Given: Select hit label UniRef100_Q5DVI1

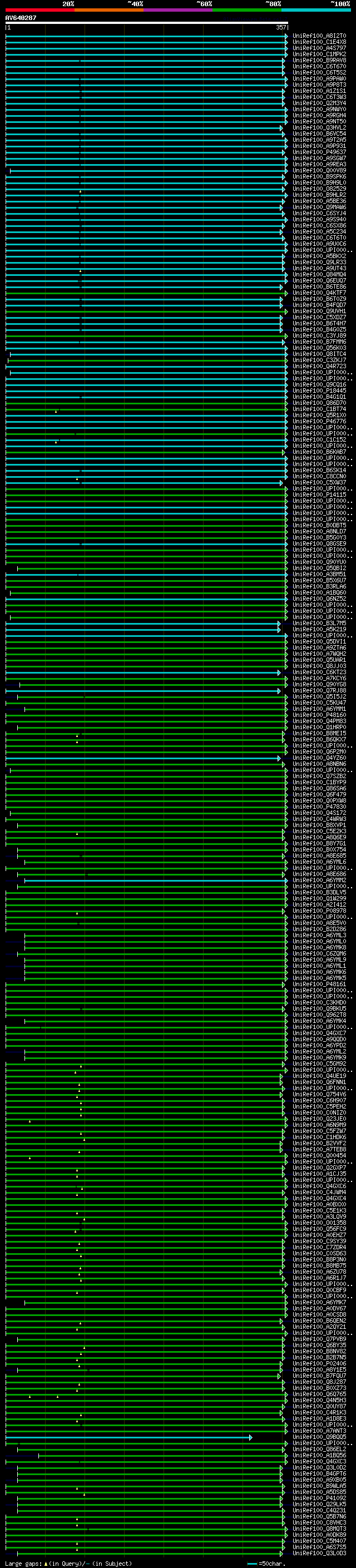Looking at the screenshot, I should click(x=319, y=641).
